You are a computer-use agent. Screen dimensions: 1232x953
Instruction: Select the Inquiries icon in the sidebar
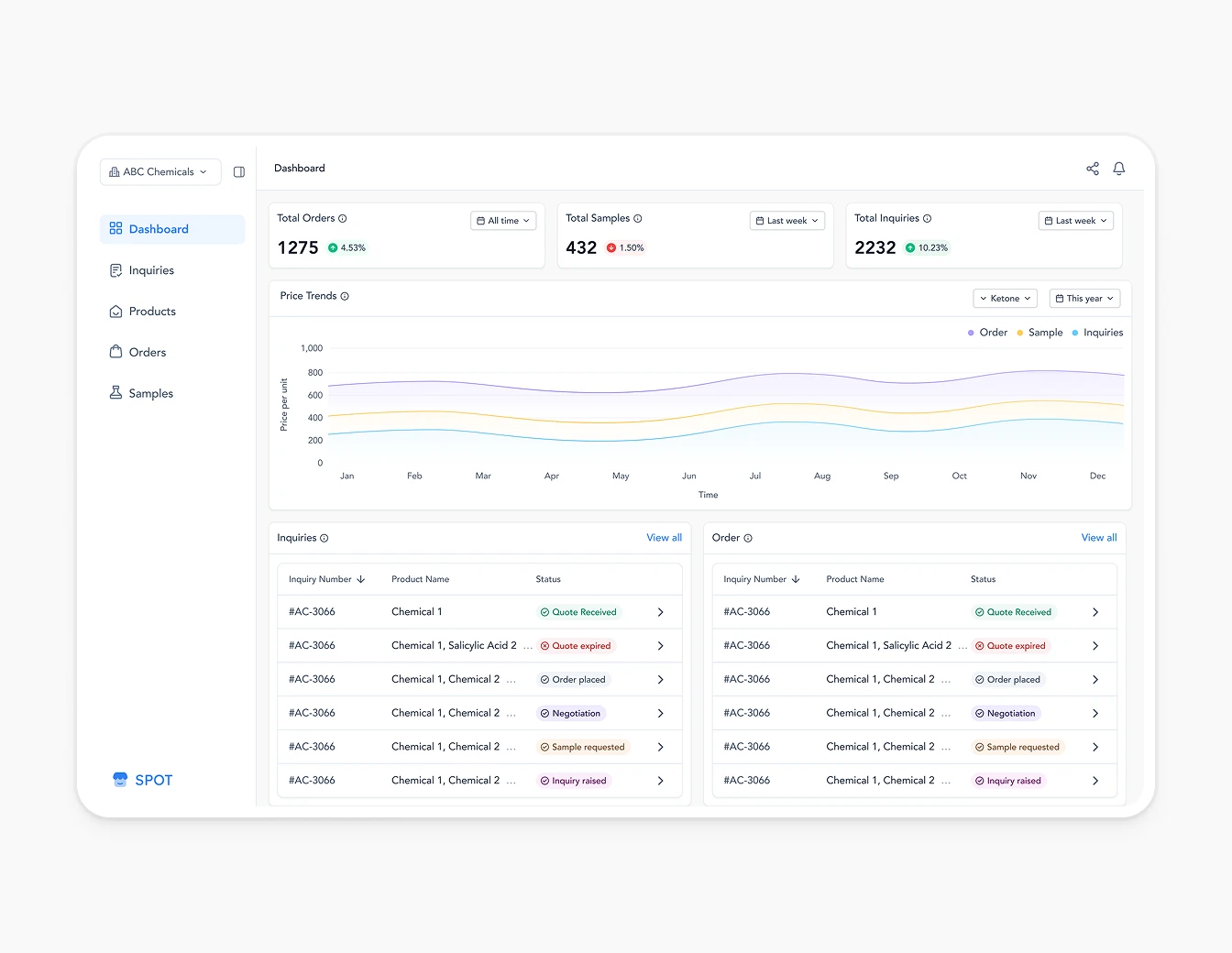tap(115, 269)
